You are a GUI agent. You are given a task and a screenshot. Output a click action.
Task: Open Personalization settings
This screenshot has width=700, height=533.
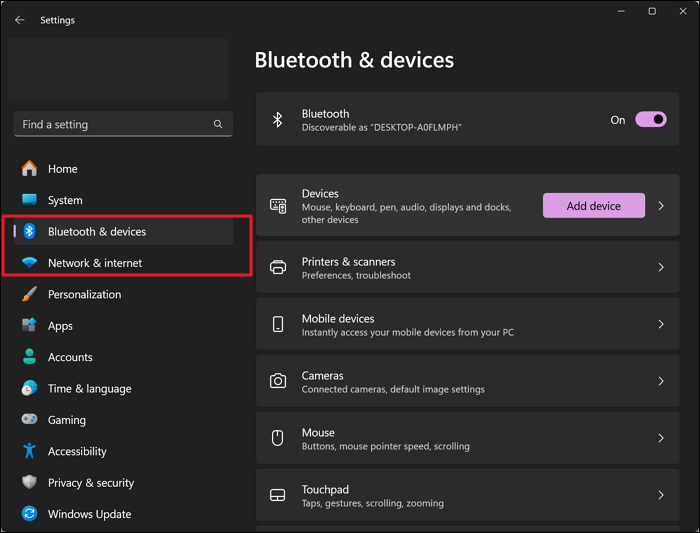click(x=123, y=294)
